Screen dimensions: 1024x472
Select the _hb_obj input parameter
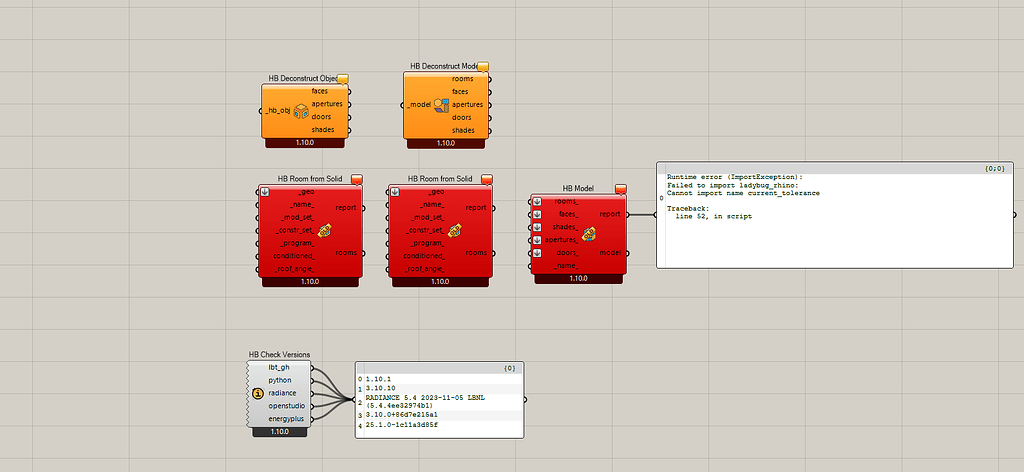coord(278,111)
